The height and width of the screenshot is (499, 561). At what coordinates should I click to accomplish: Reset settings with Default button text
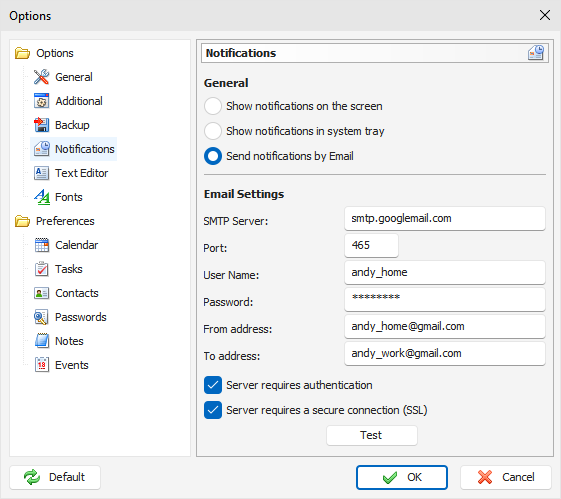(67, 477)
